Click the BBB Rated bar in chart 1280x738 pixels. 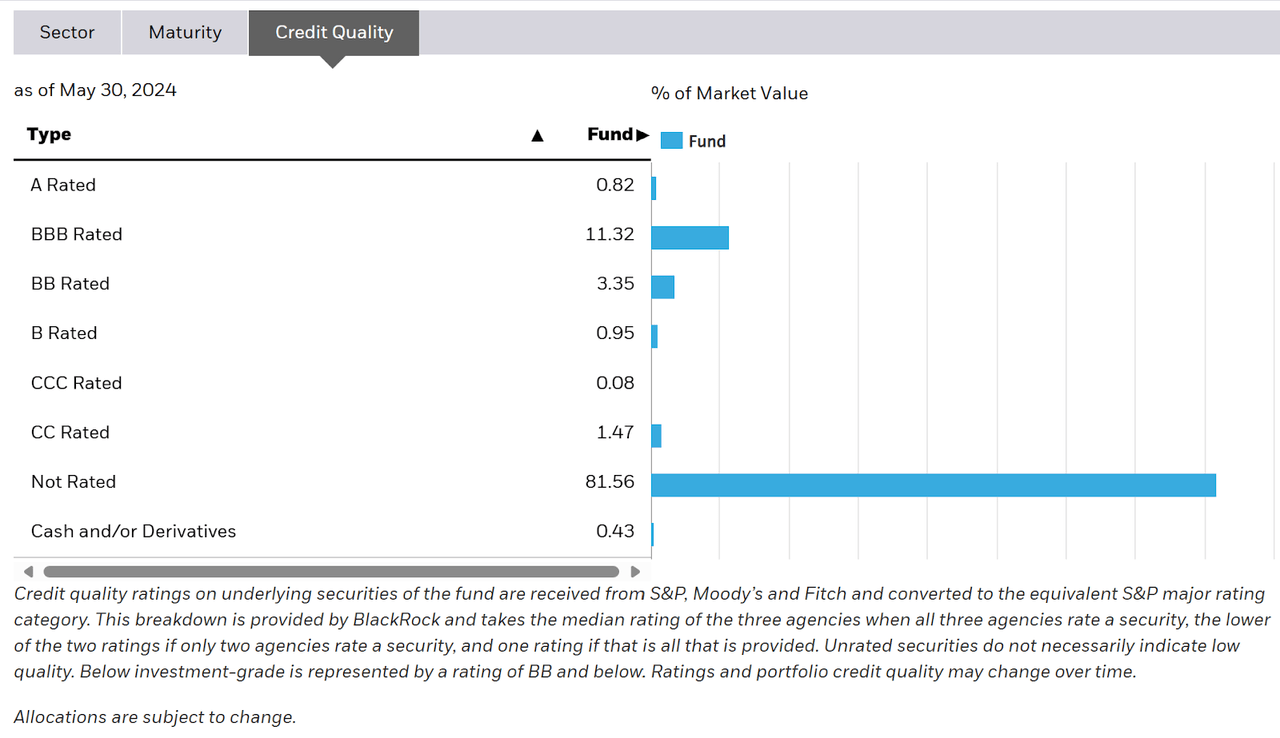690,237
